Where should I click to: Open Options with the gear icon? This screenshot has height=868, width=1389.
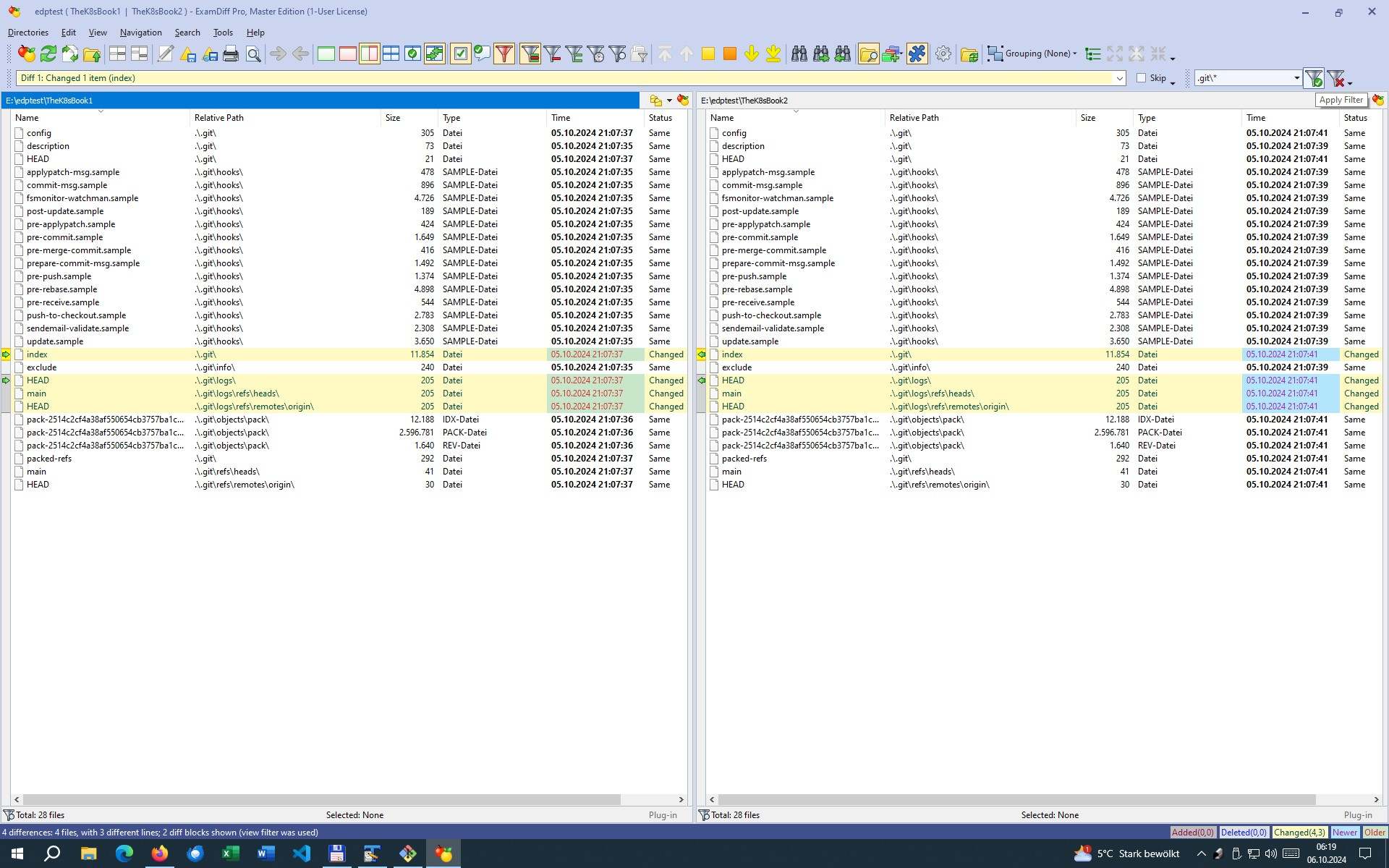(943, 54)
